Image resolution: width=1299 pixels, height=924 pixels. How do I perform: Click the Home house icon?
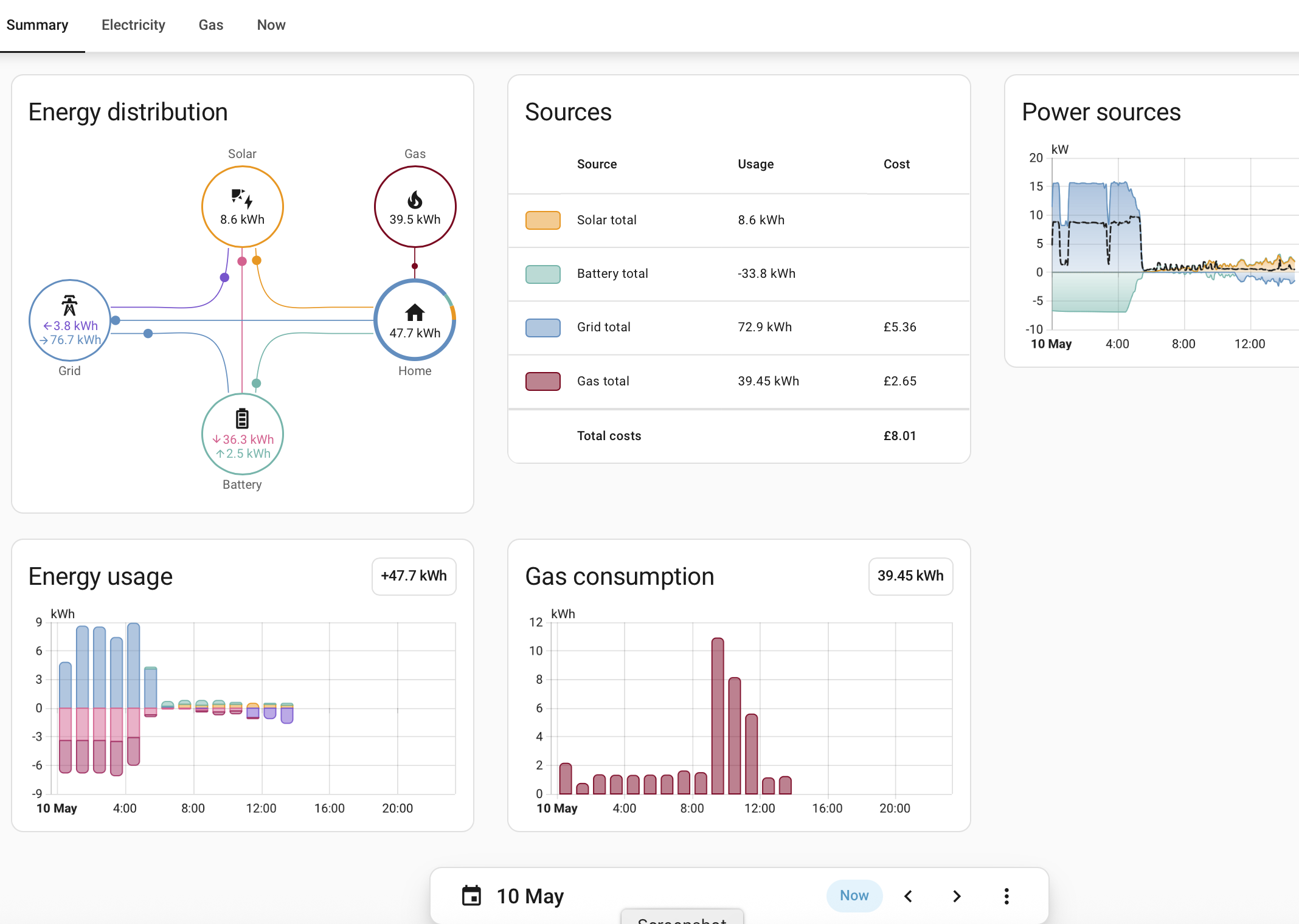[415, 312]
